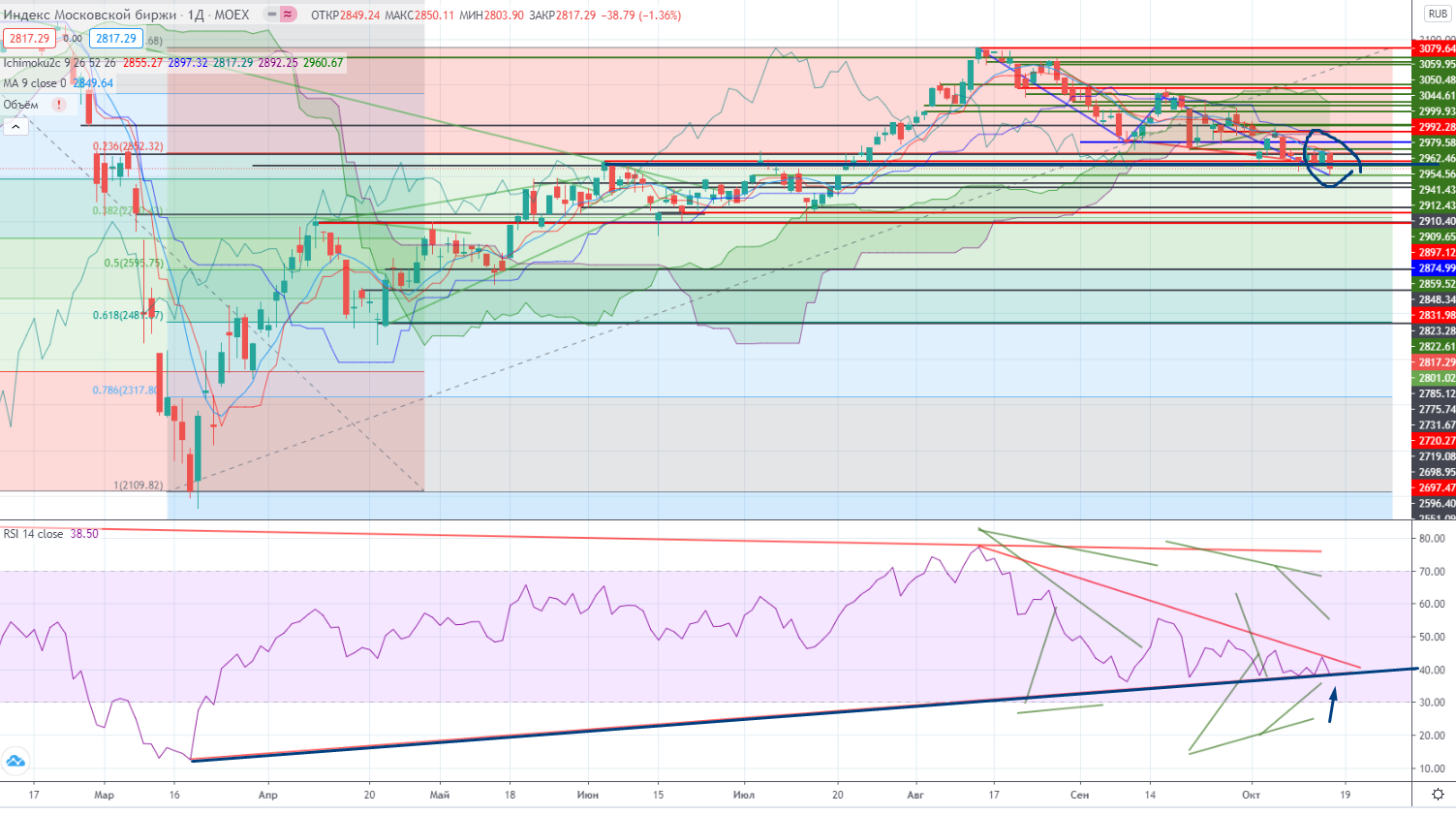Click the 30.00 level on RSI scale
Viewport: 1456px width, 815px height.
click(x=1432, y=703)
